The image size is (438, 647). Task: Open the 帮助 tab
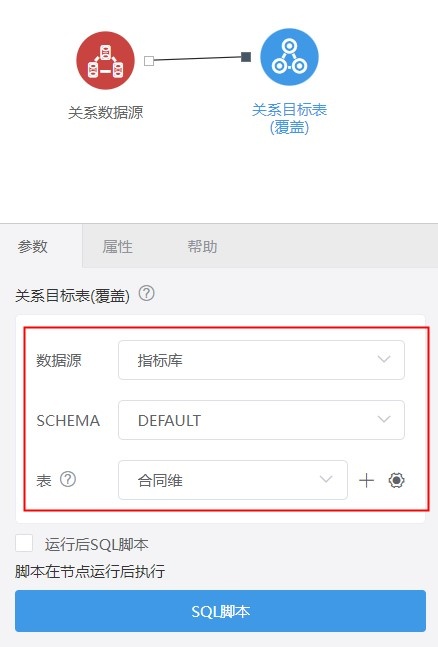[x=202, y=247]
